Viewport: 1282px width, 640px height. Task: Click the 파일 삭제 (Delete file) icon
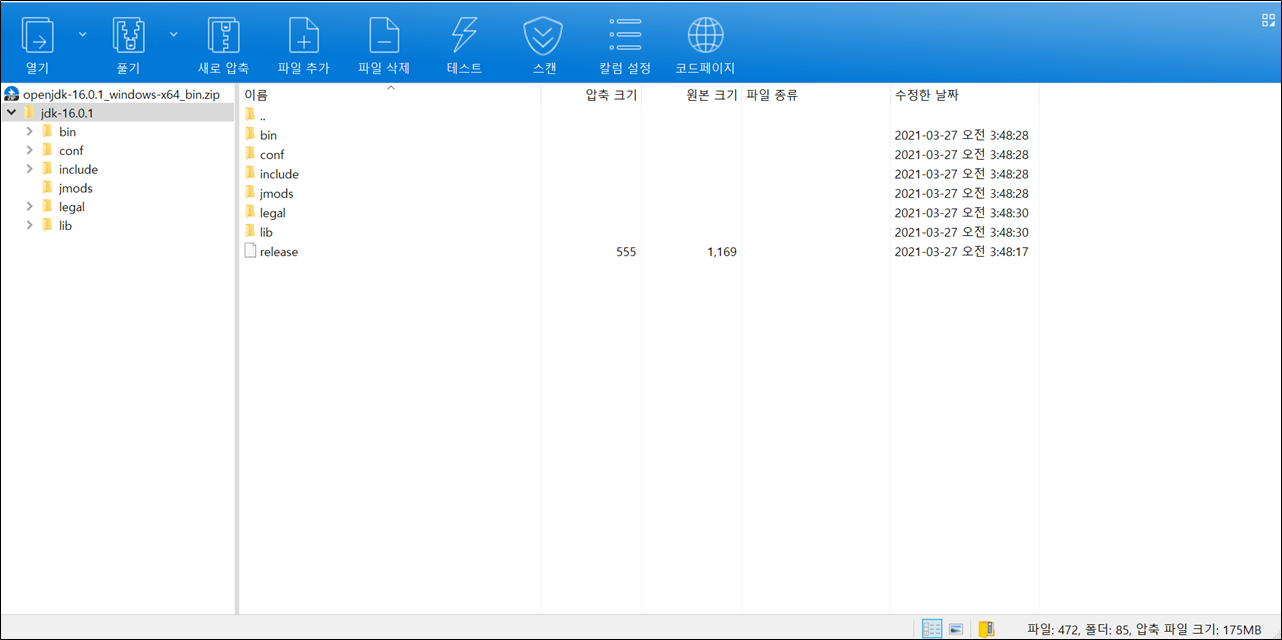(x=384, y=35)
